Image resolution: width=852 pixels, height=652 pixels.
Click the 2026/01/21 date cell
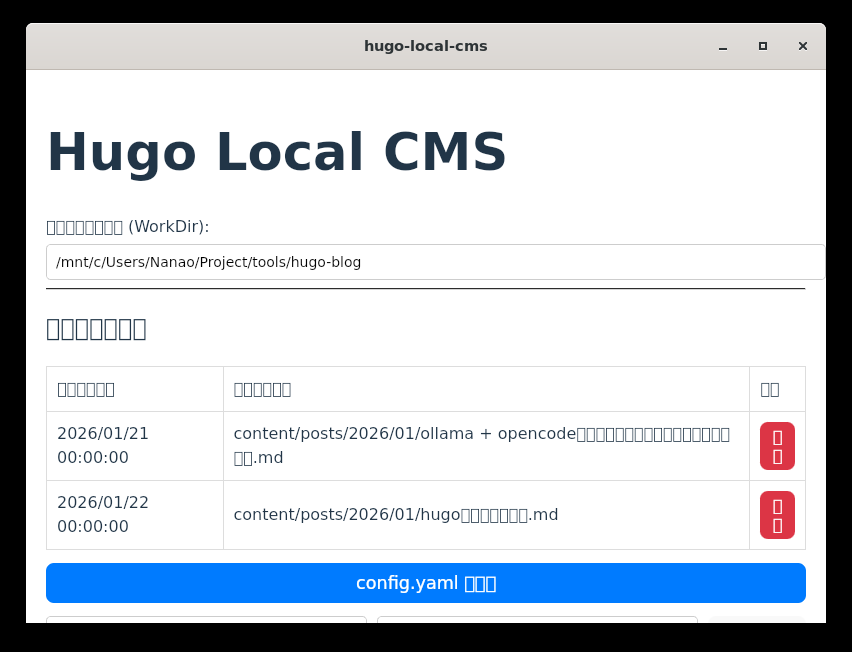pos(103,446)
